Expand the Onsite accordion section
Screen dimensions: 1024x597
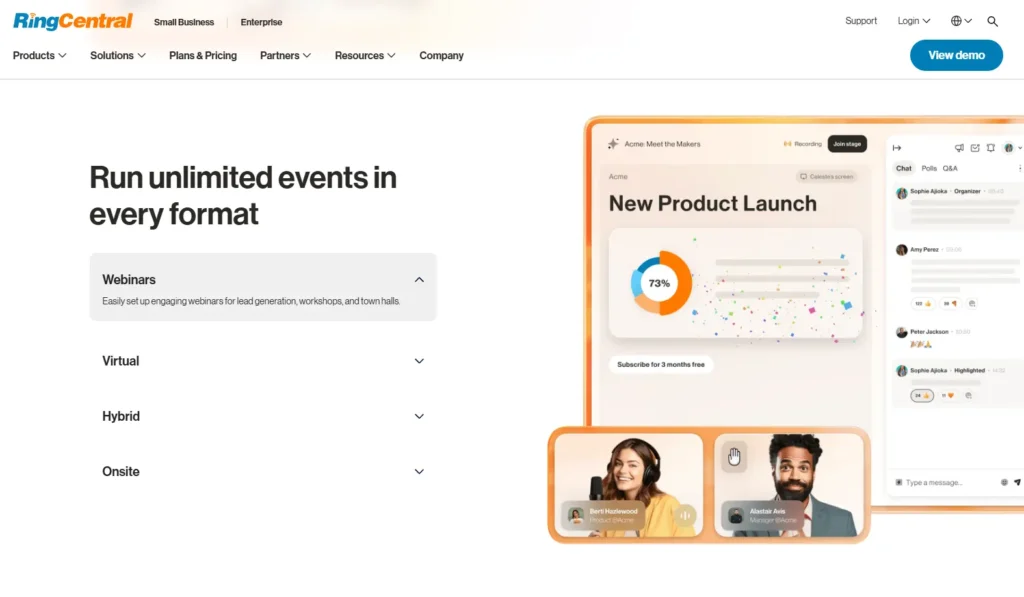[263, 472]
